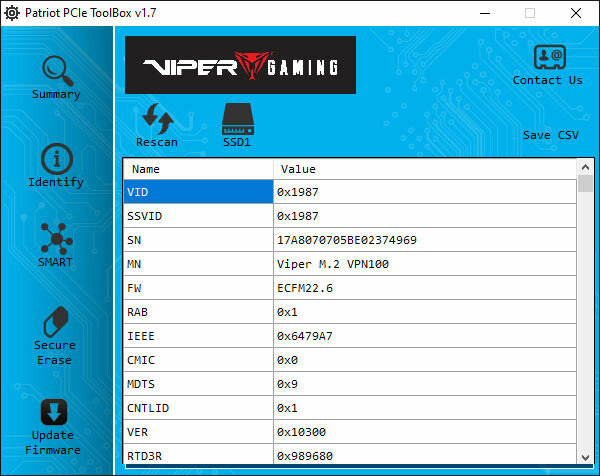Select the CMIC name cell
The height and width of the screenshot is (476, 600).
point(199,360)
